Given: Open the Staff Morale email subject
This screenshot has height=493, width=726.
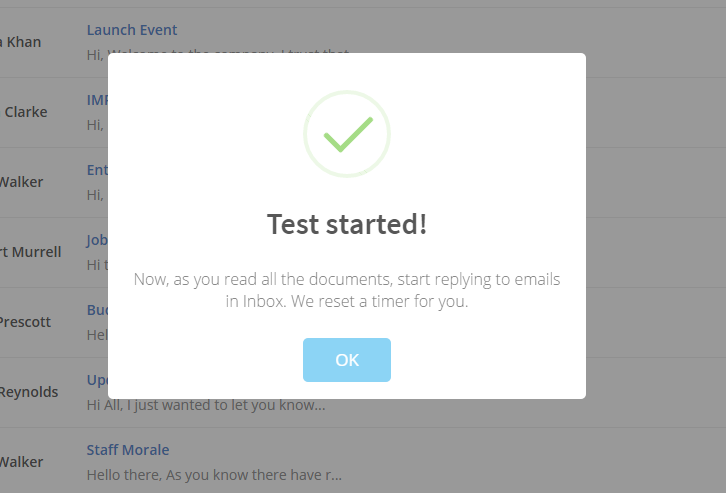Looking at the screenshot, I should 128,450.
